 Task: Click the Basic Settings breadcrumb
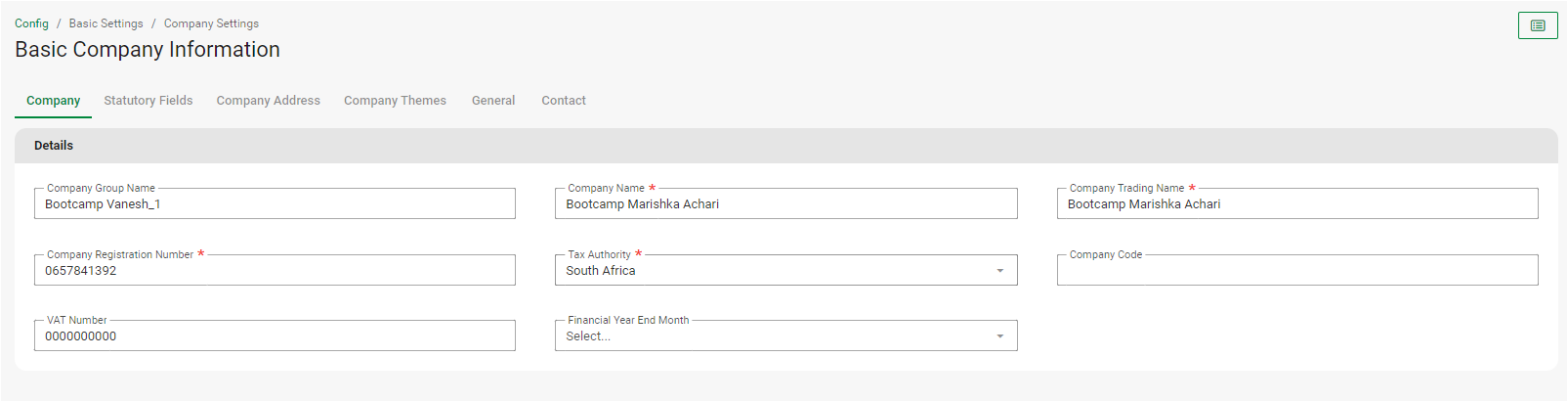coord(106,23)
